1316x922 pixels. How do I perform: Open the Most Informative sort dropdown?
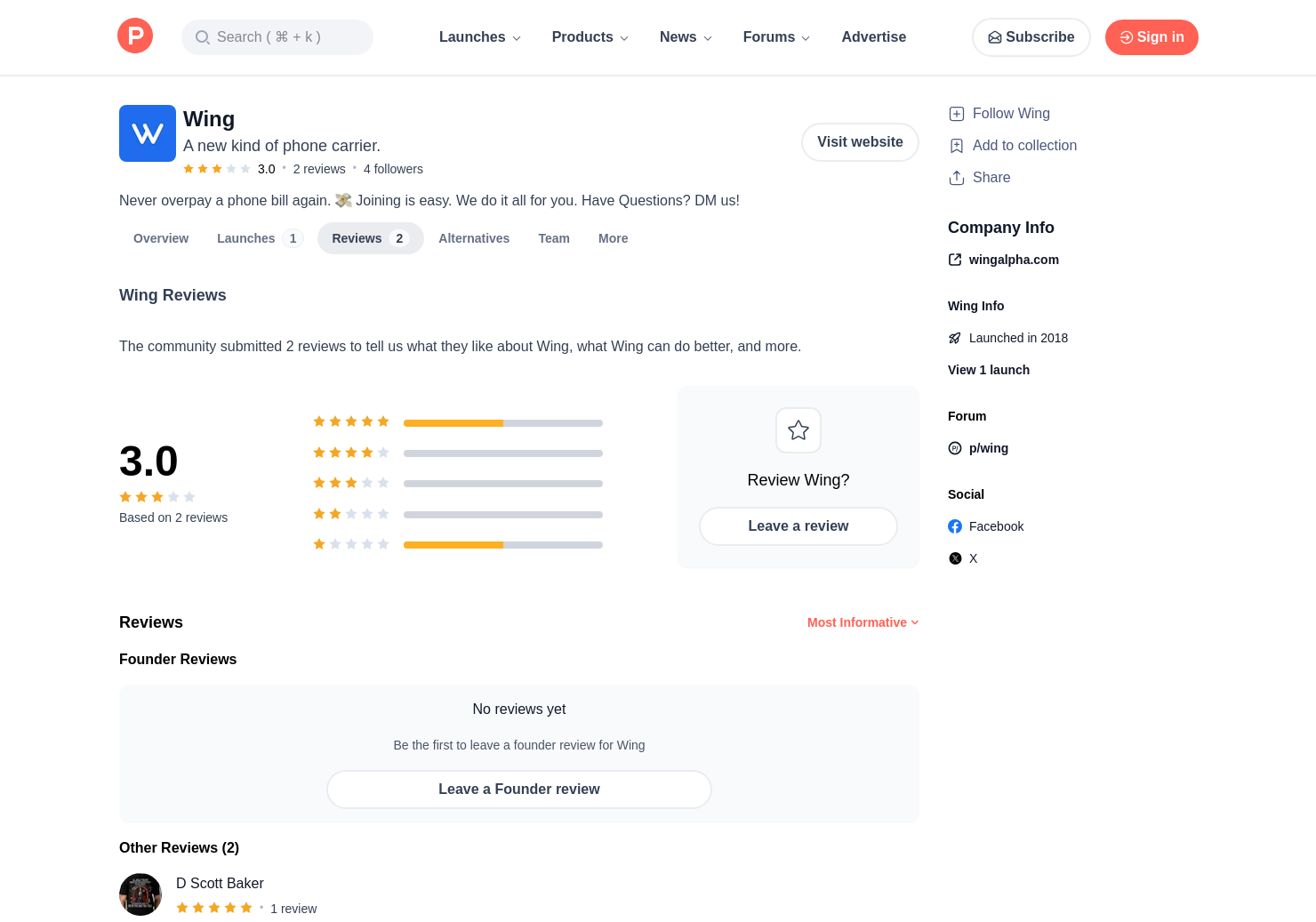[x=863, y=622]
